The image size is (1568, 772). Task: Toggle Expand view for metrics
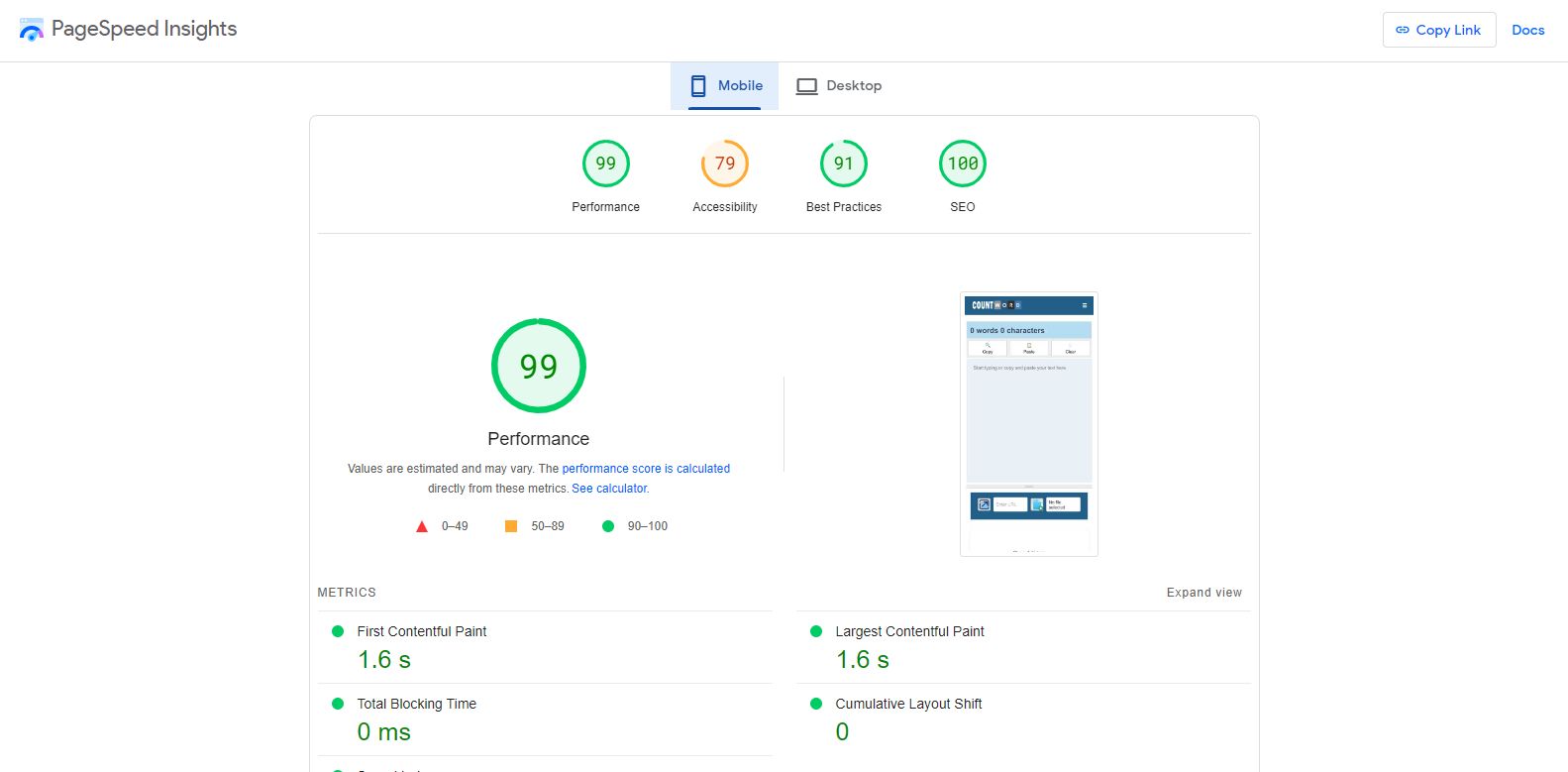coord(1203,593)
